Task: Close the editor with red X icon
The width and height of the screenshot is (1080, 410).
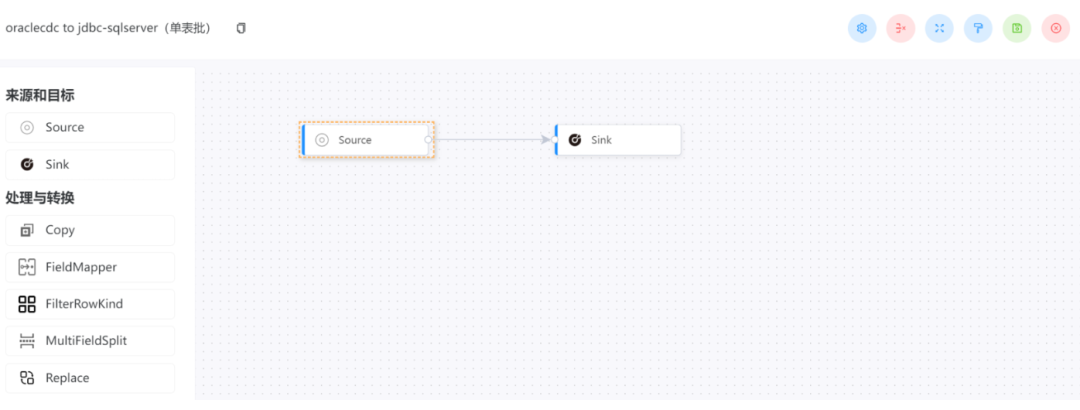Action: 1055,28
